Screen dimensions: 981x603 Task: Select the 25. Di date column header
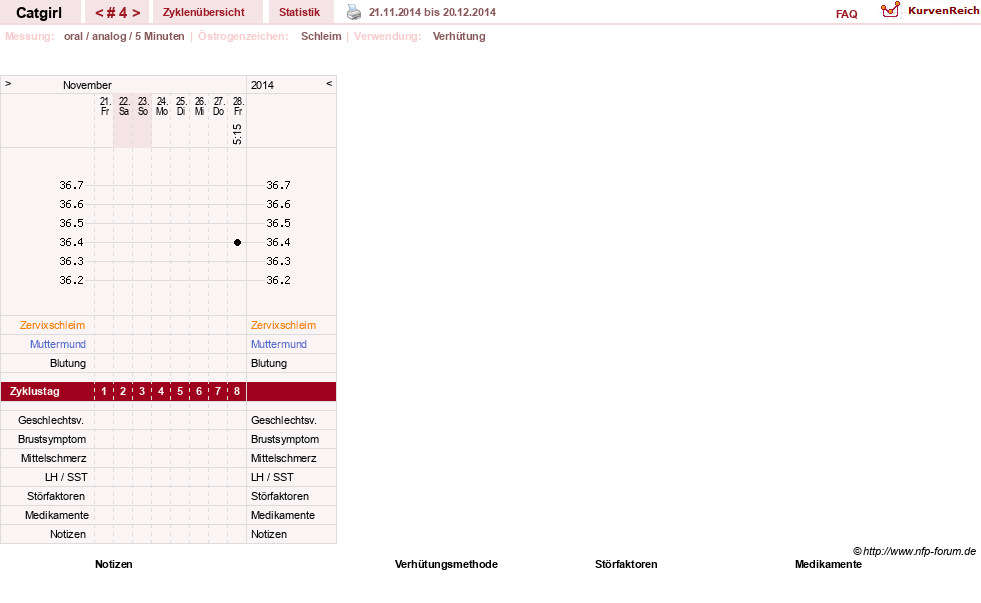pos(181,106)
